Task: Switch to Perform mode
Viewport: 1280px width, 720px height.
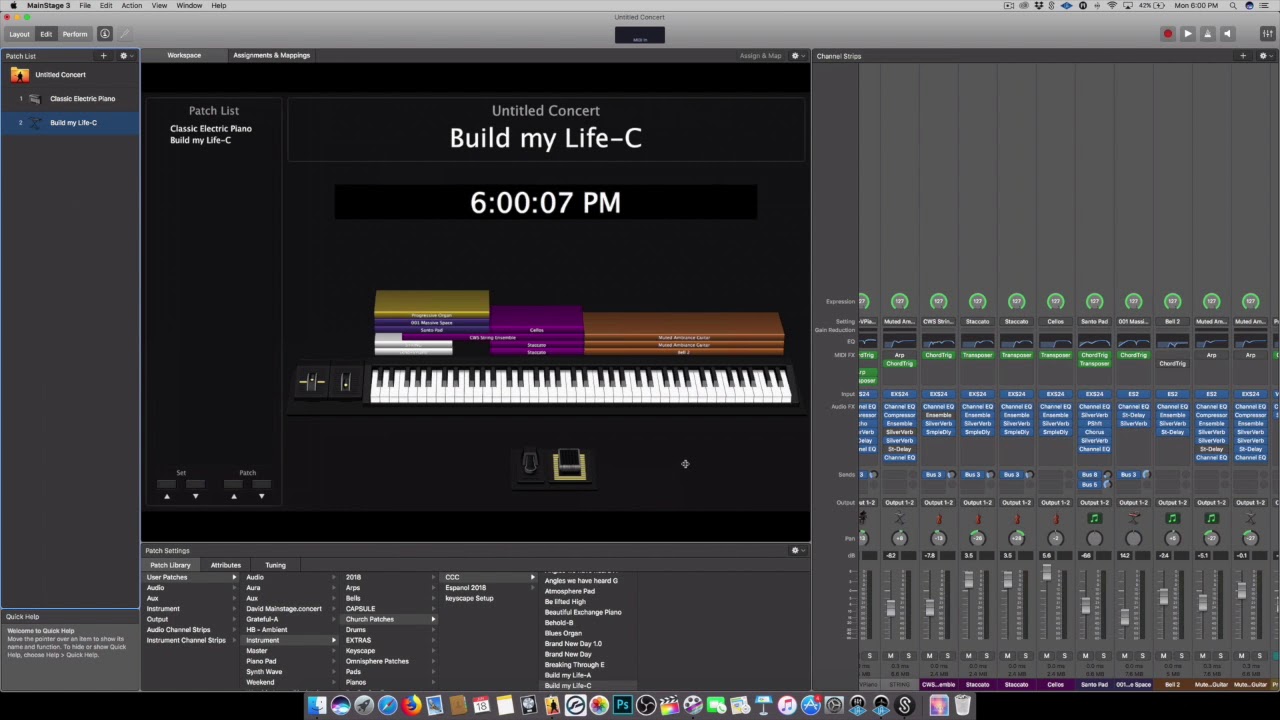Action: [x=75, y=34]
